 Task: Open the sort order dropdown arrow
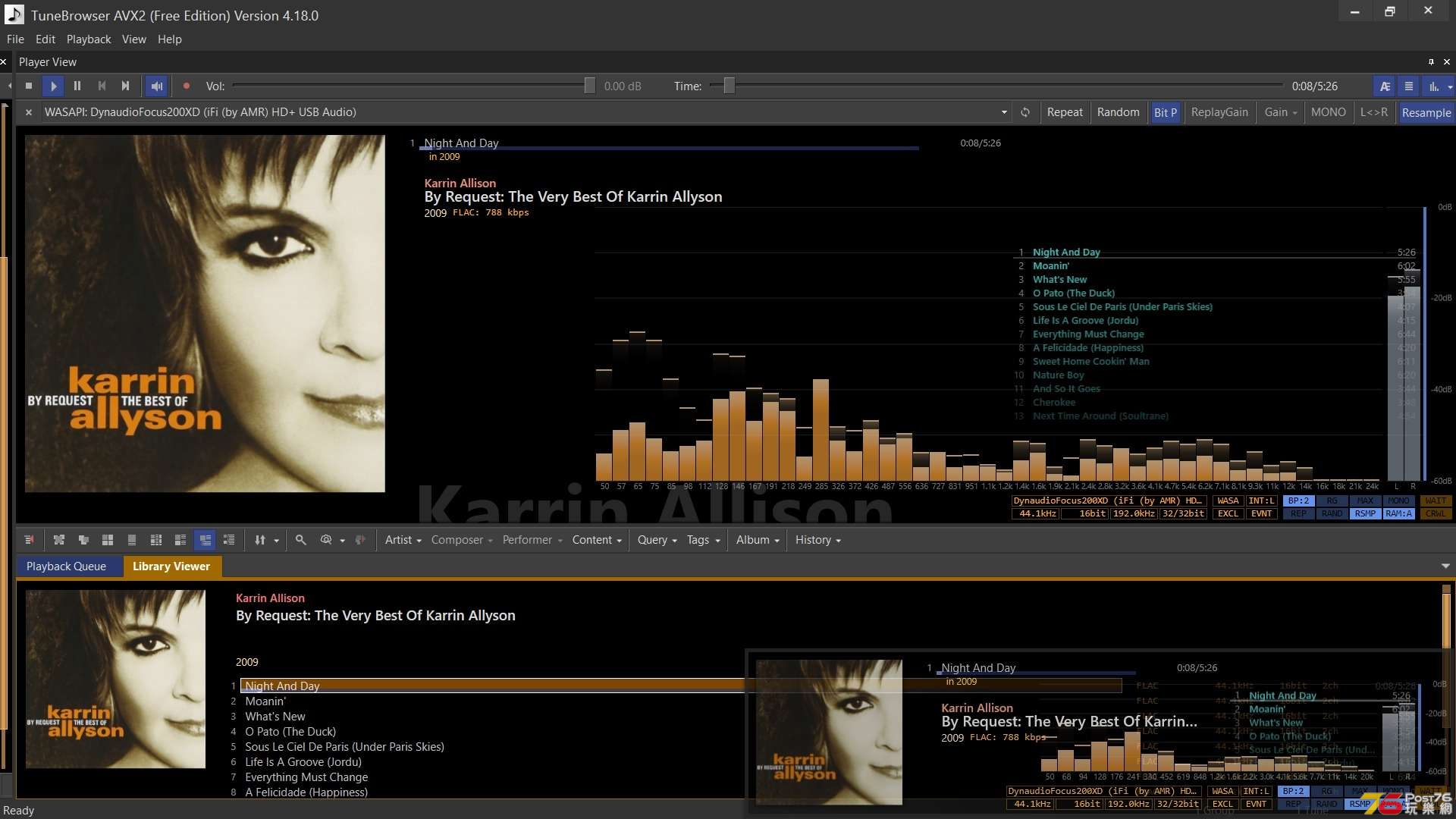tap(276, 541)
